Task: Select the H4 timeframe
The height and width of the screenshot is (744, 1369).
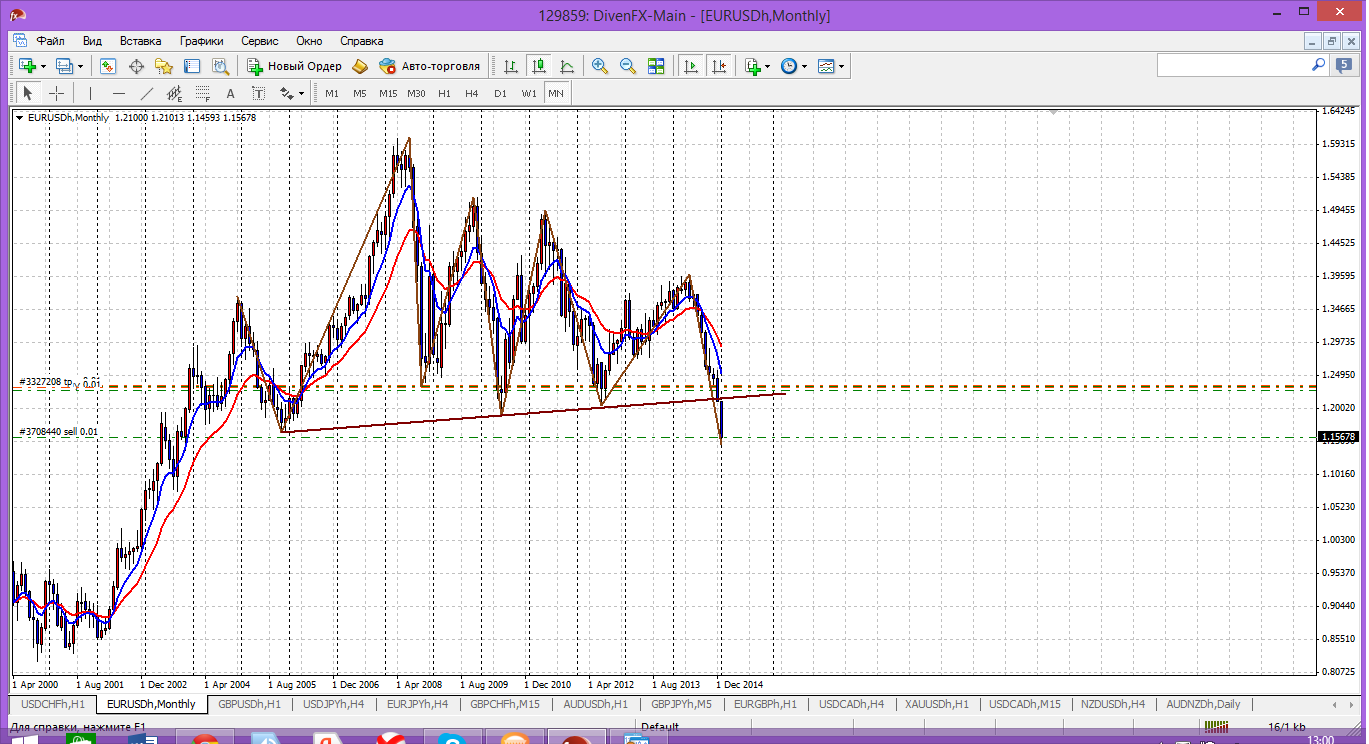Action: click(x=472, y=93)
